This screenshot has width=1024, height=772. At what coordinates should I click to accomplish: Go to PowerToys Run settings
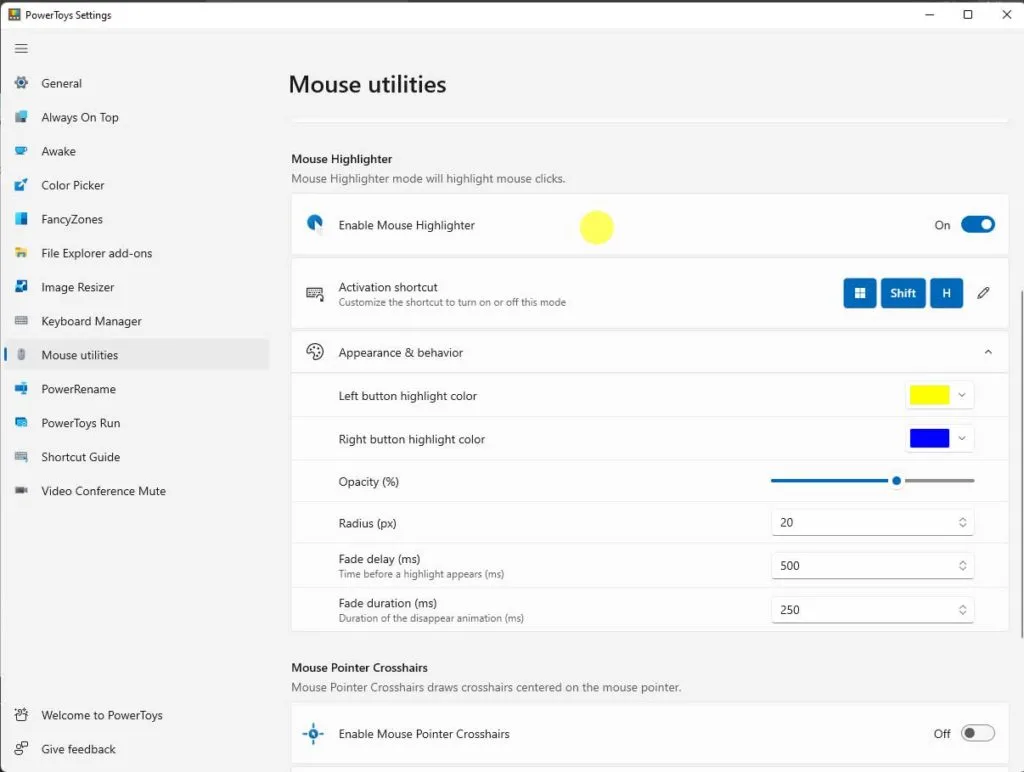point(137,423)
